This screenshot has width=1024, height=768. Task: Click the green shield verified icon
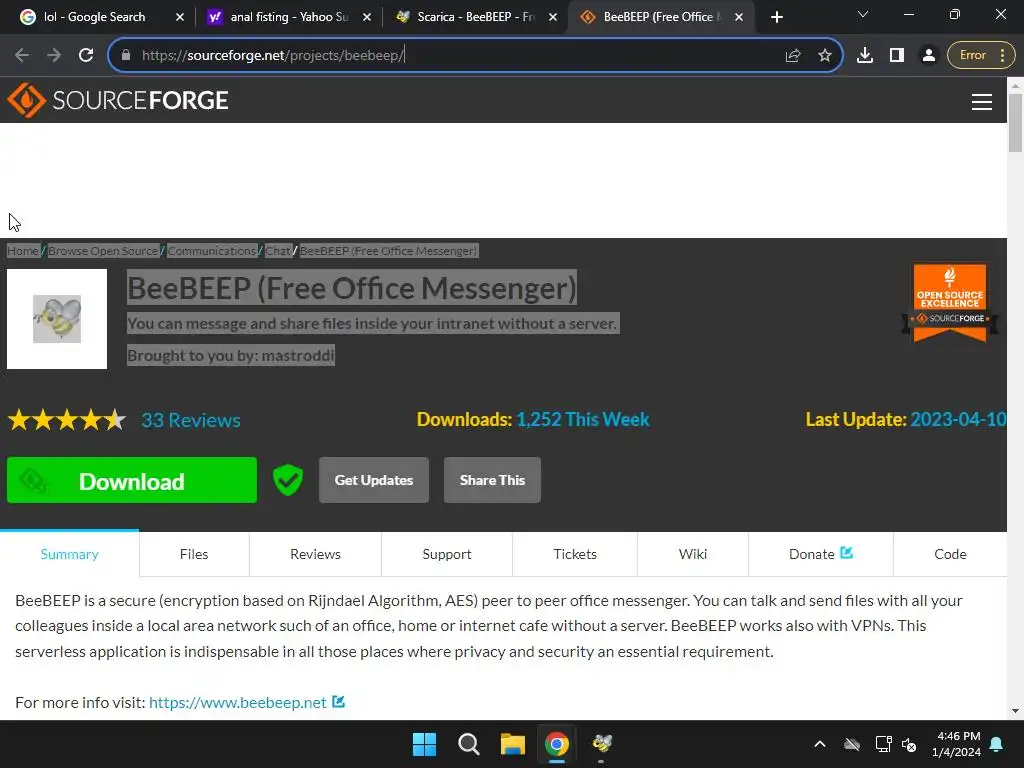click(x=287, y=480)
